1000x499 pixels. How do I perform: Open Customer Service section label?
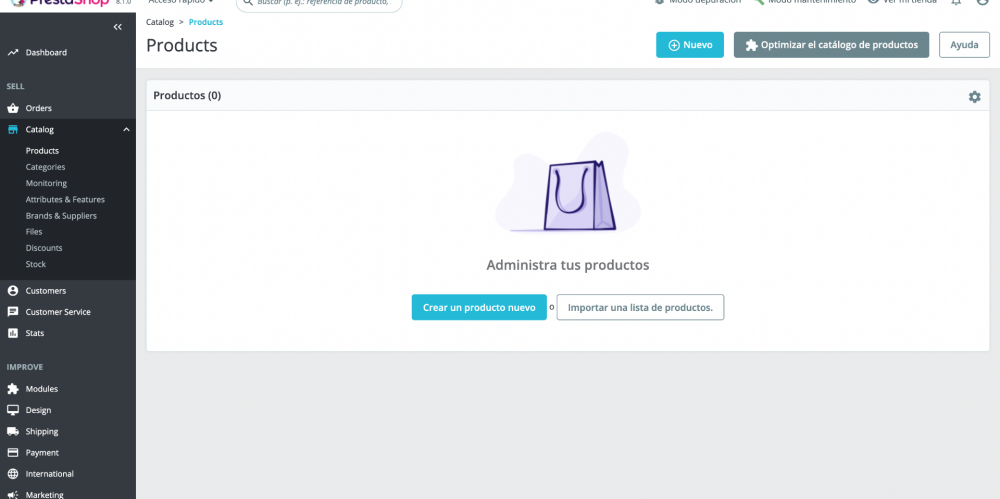pos(58,312)
